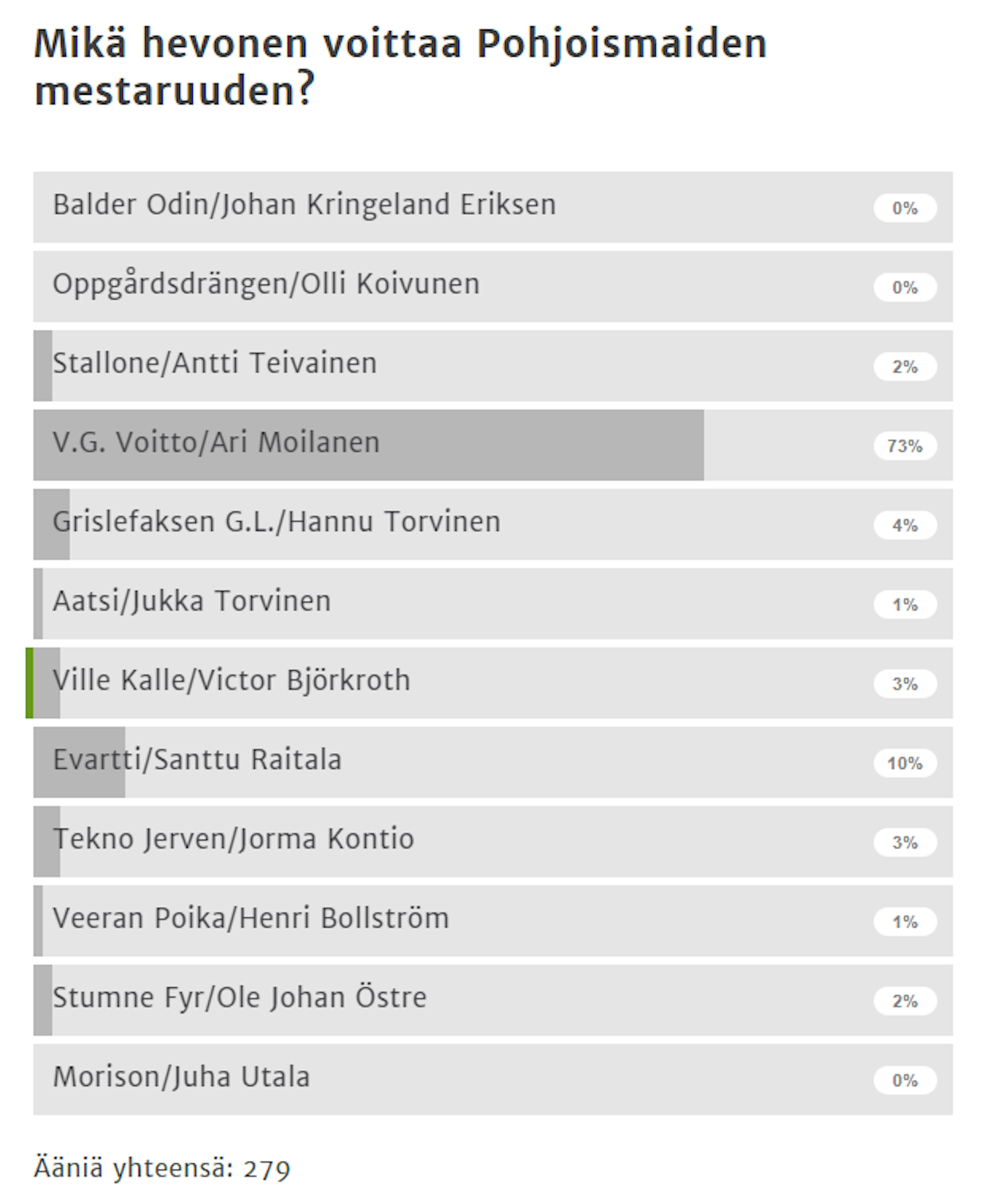Choose Stallone/Antti Teivainen poll option
The height and width of the screenshot is (1204, 988).
pos(492,366)
